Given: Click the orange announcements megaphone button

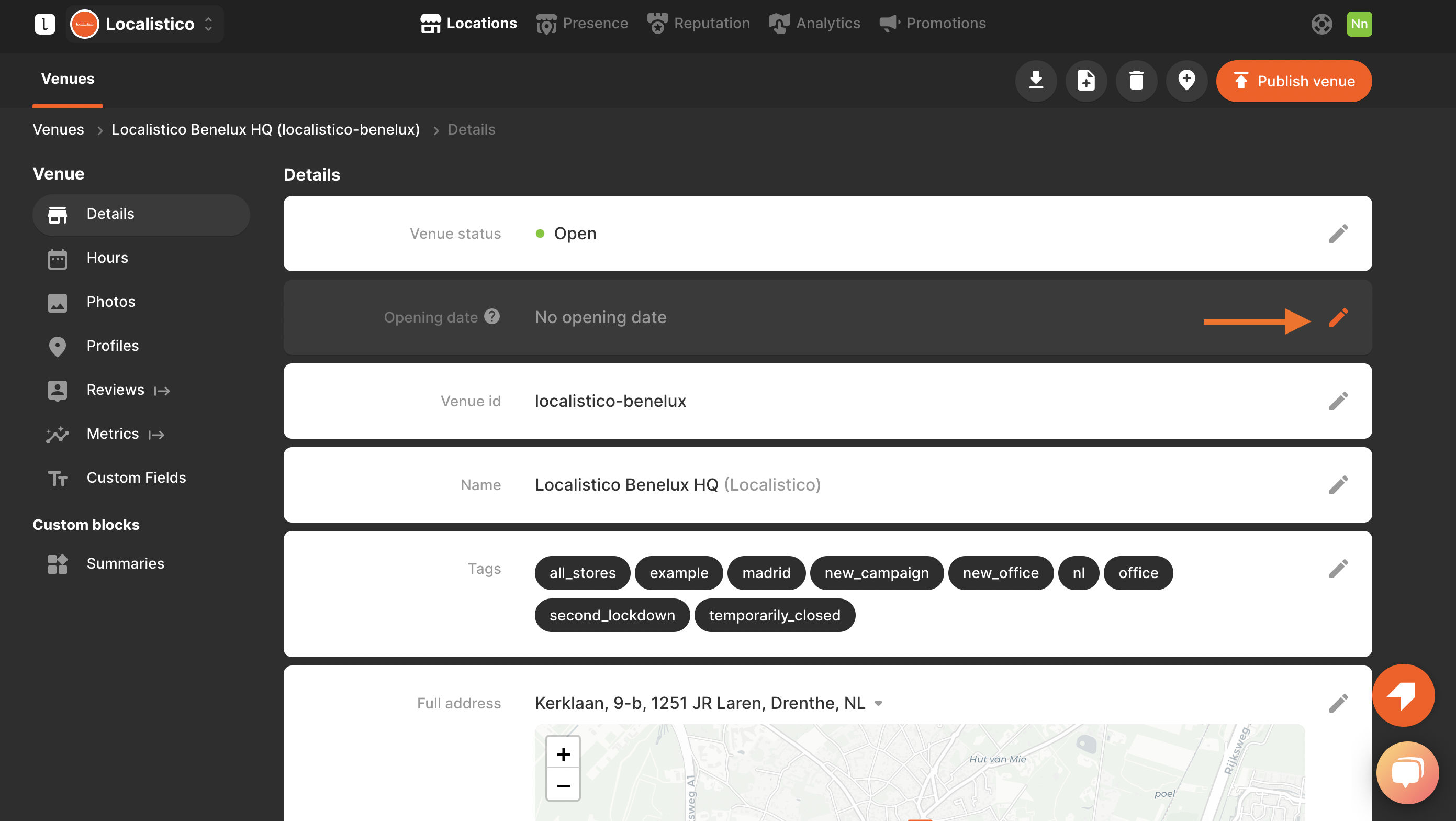Looking at the screenshot, I should [1404, 695].
